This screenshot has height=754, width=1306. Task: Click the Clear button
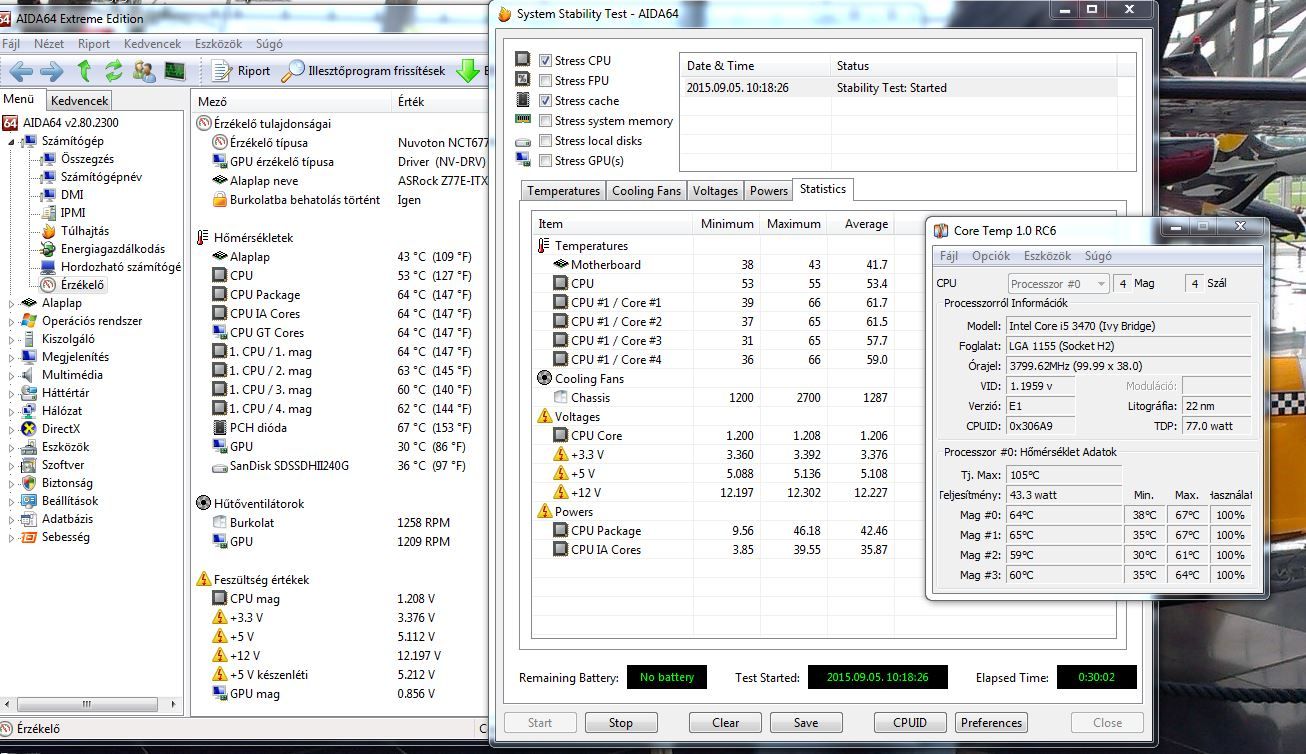click(726, 723)
